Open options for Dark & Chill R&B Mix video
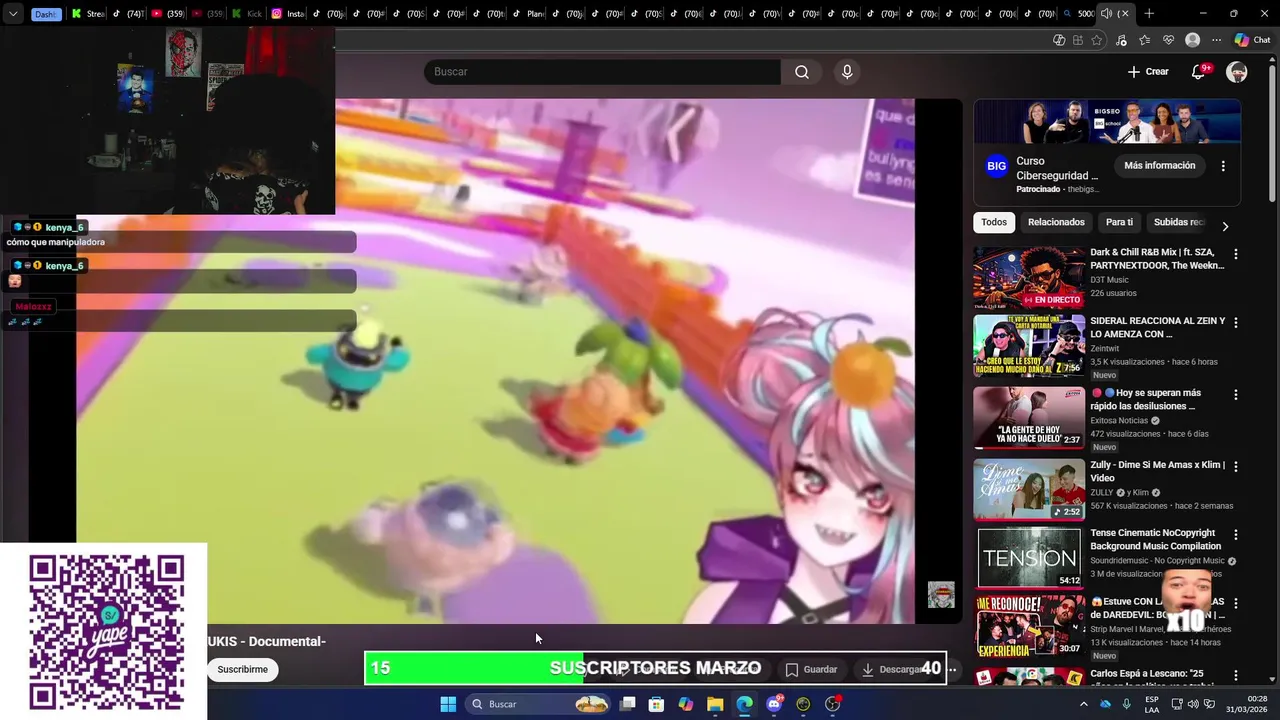This screenshot has width=1280, height=720. pos(1236,254)
